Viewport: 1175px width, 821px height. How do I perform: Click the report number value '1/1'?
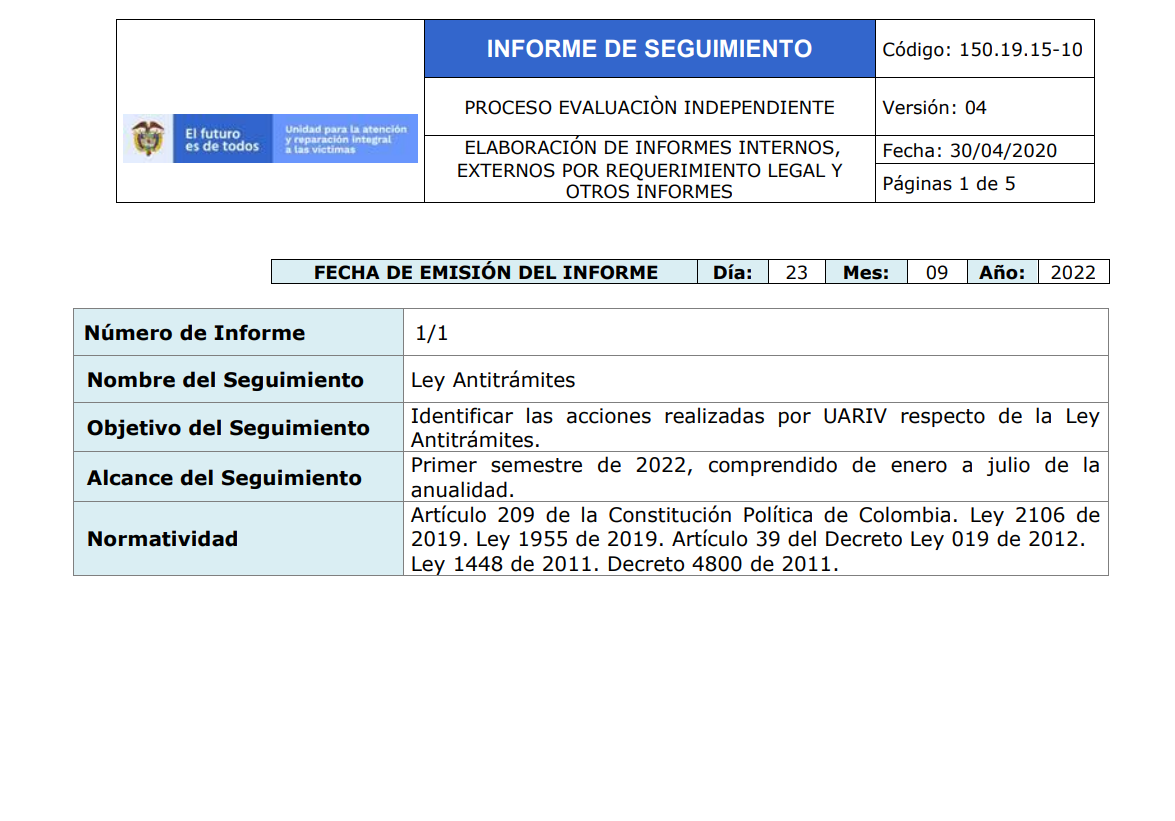(432, 333)
